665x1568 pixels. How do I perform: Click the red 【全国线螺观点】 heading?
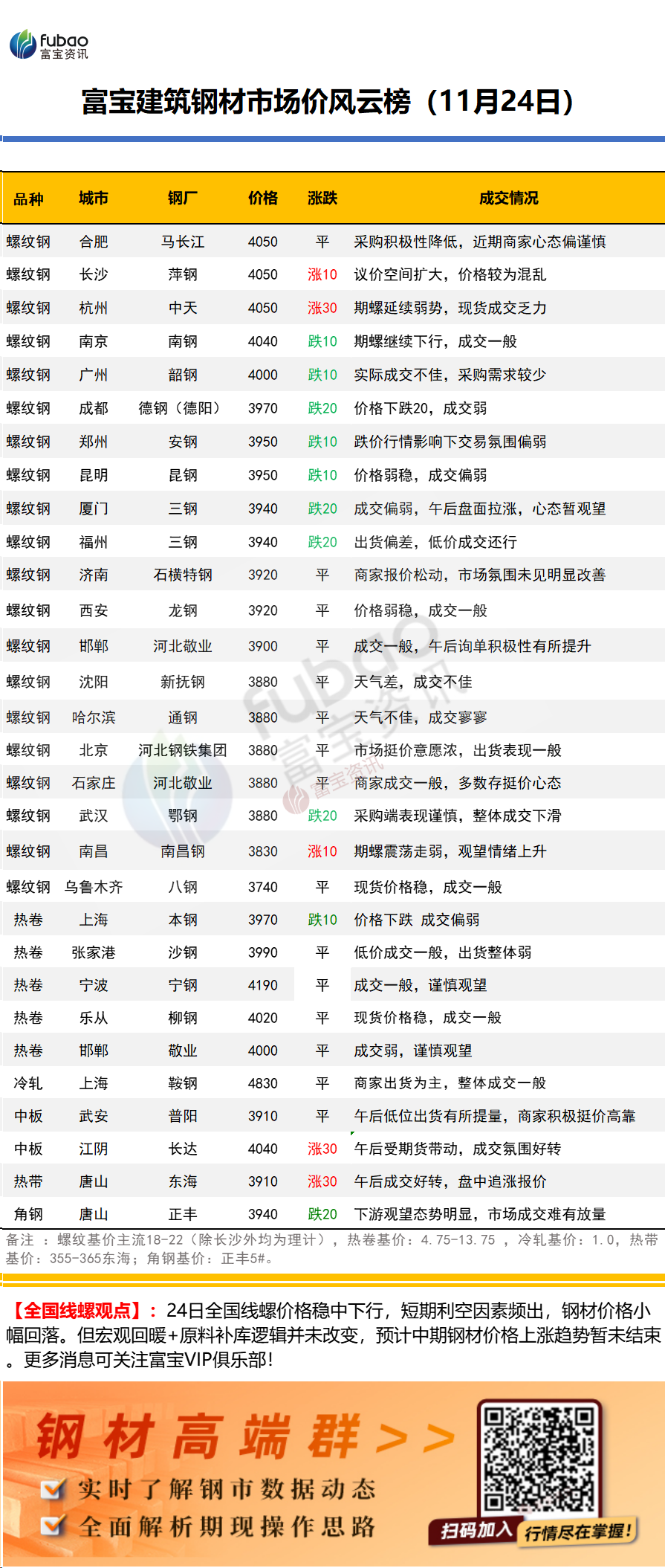[78, 1311]
